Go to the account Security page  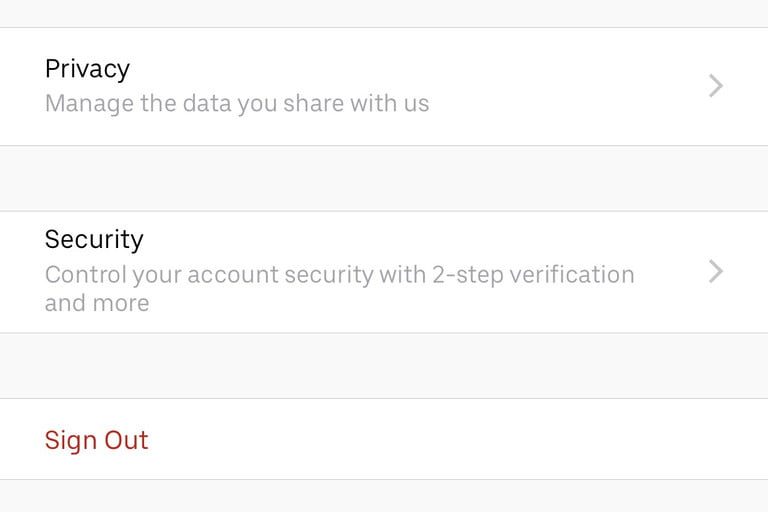(384, 271)
